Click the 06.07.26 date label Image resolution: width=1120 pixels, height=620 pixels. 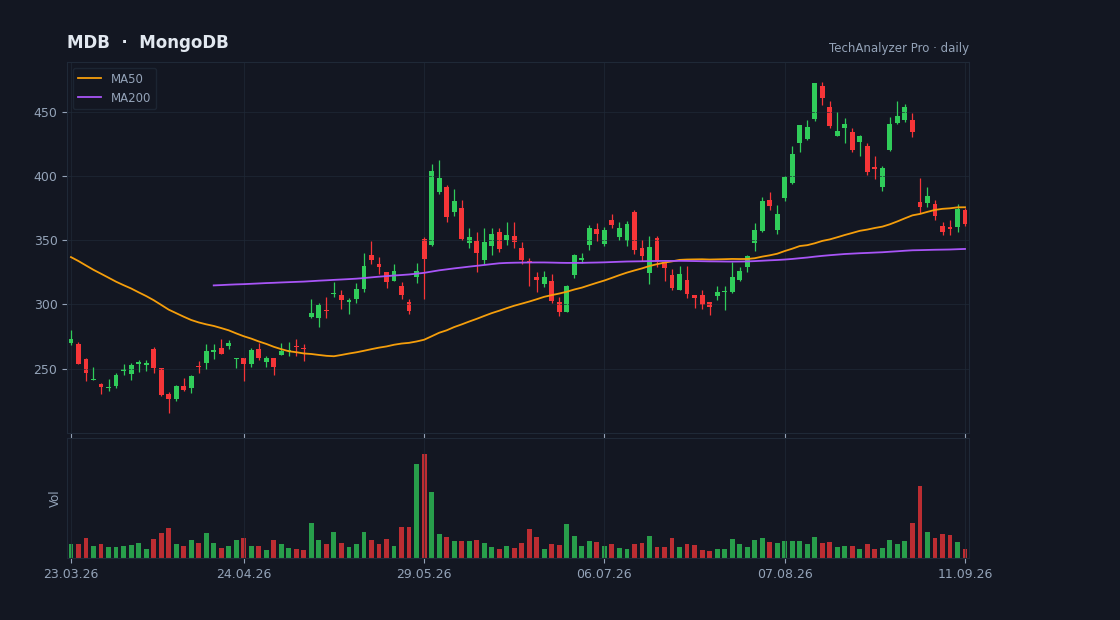[604, 574]
